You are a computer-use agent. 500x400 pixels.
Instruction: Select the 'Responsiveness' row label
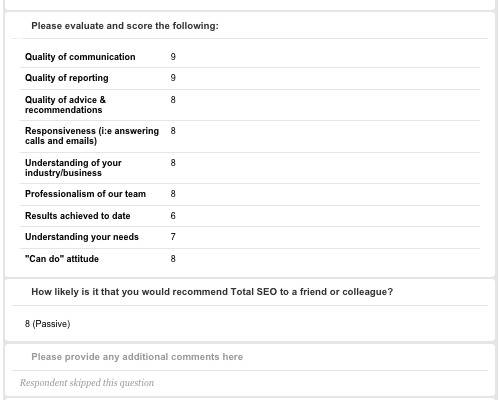[x=92, y=136]
